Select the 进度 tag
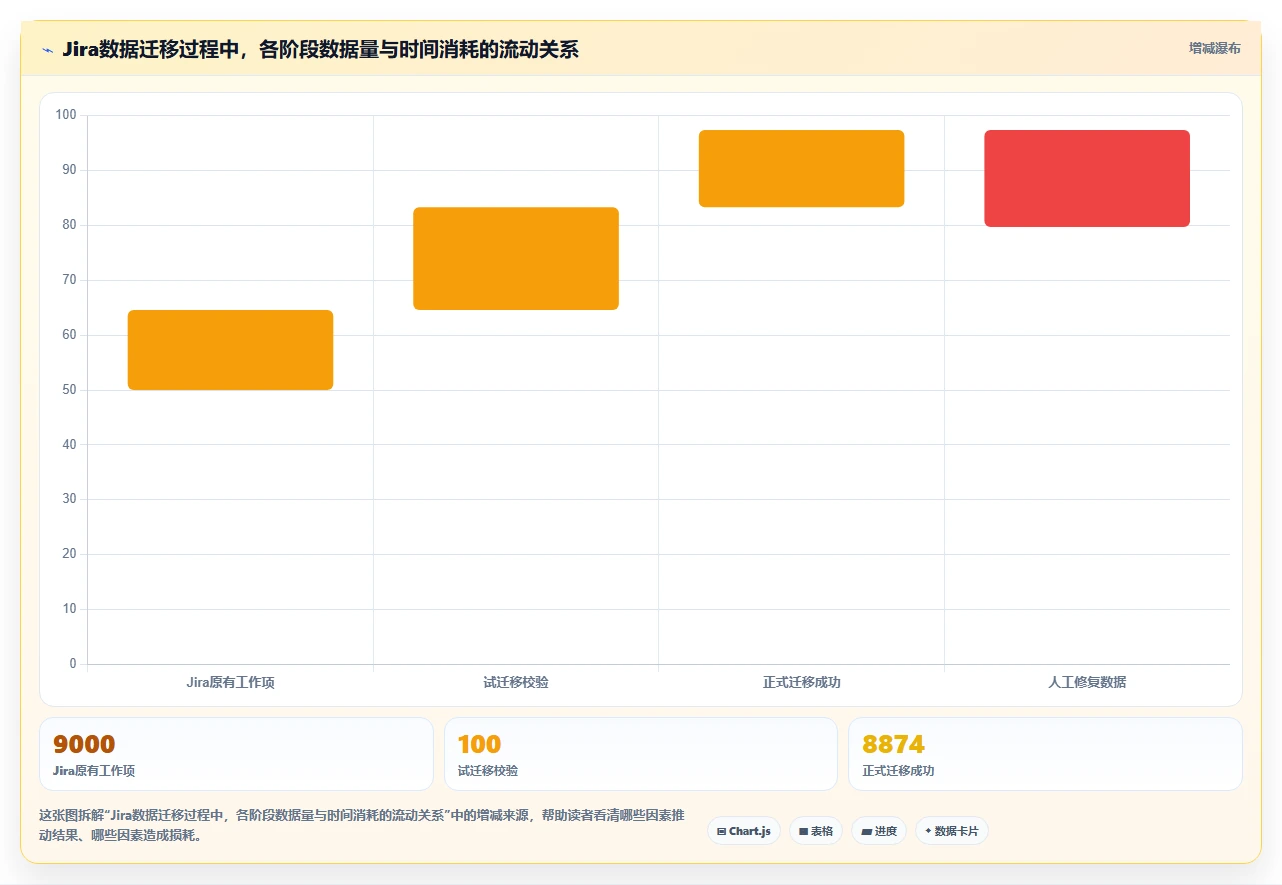The width and height of the screenshot is (1282, 885). pyautogui.click(x=879, y=831)
